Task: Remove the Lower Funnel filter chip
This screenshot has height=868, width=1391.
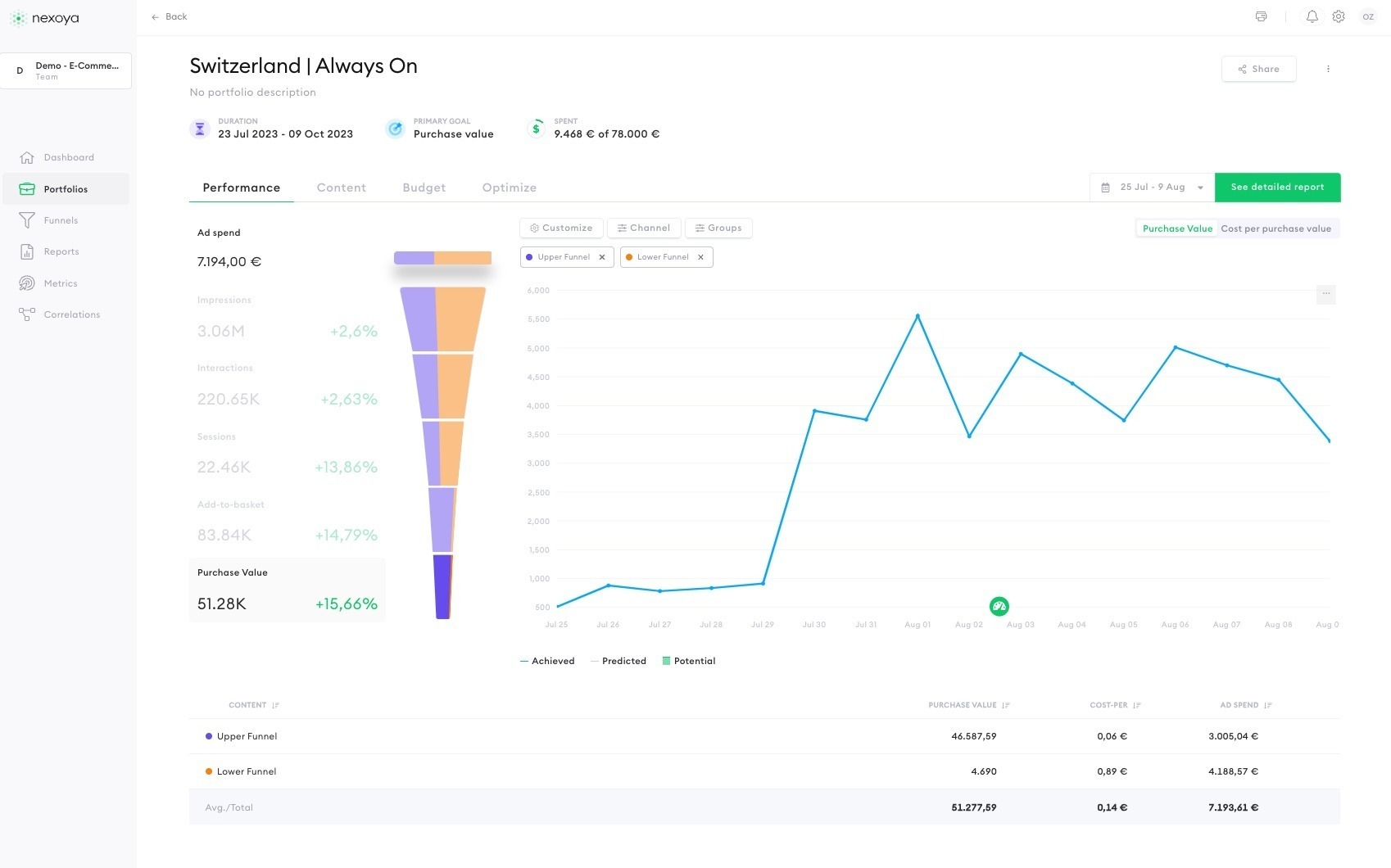Action: [701, 256]
